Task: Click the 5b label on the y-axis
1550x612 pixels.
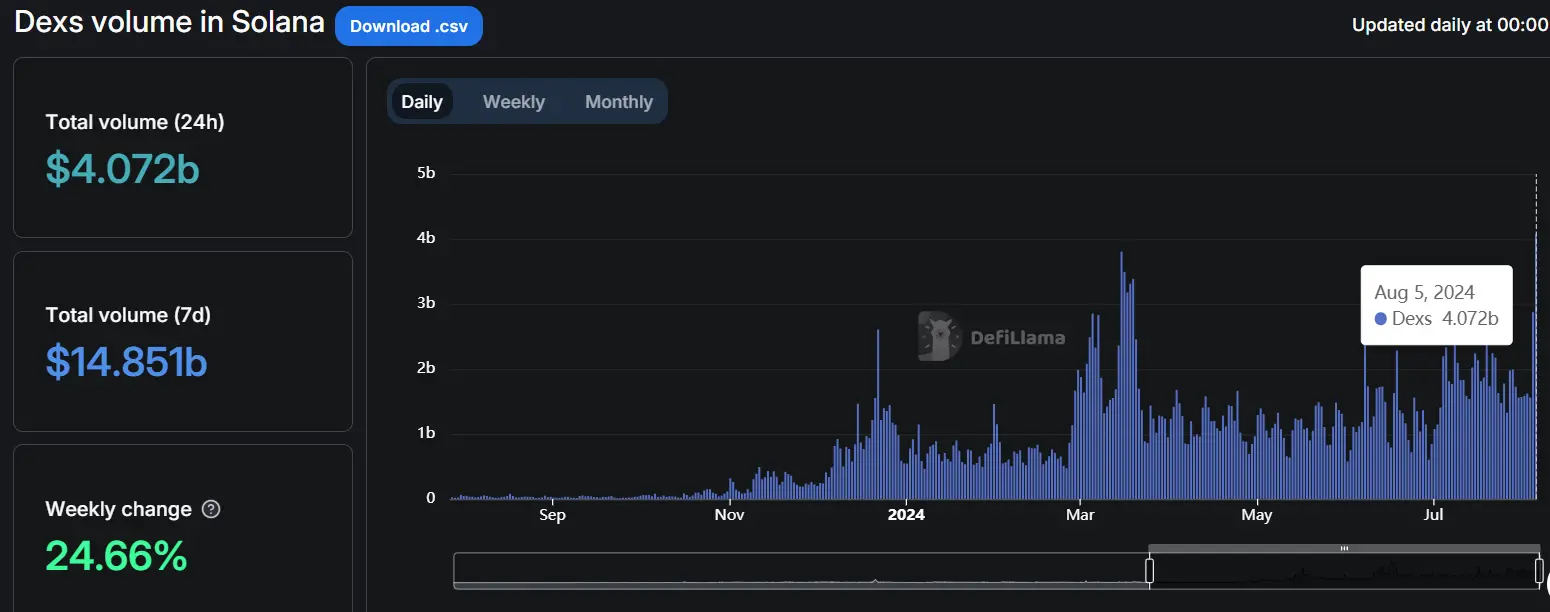Action: click(426, 173)
